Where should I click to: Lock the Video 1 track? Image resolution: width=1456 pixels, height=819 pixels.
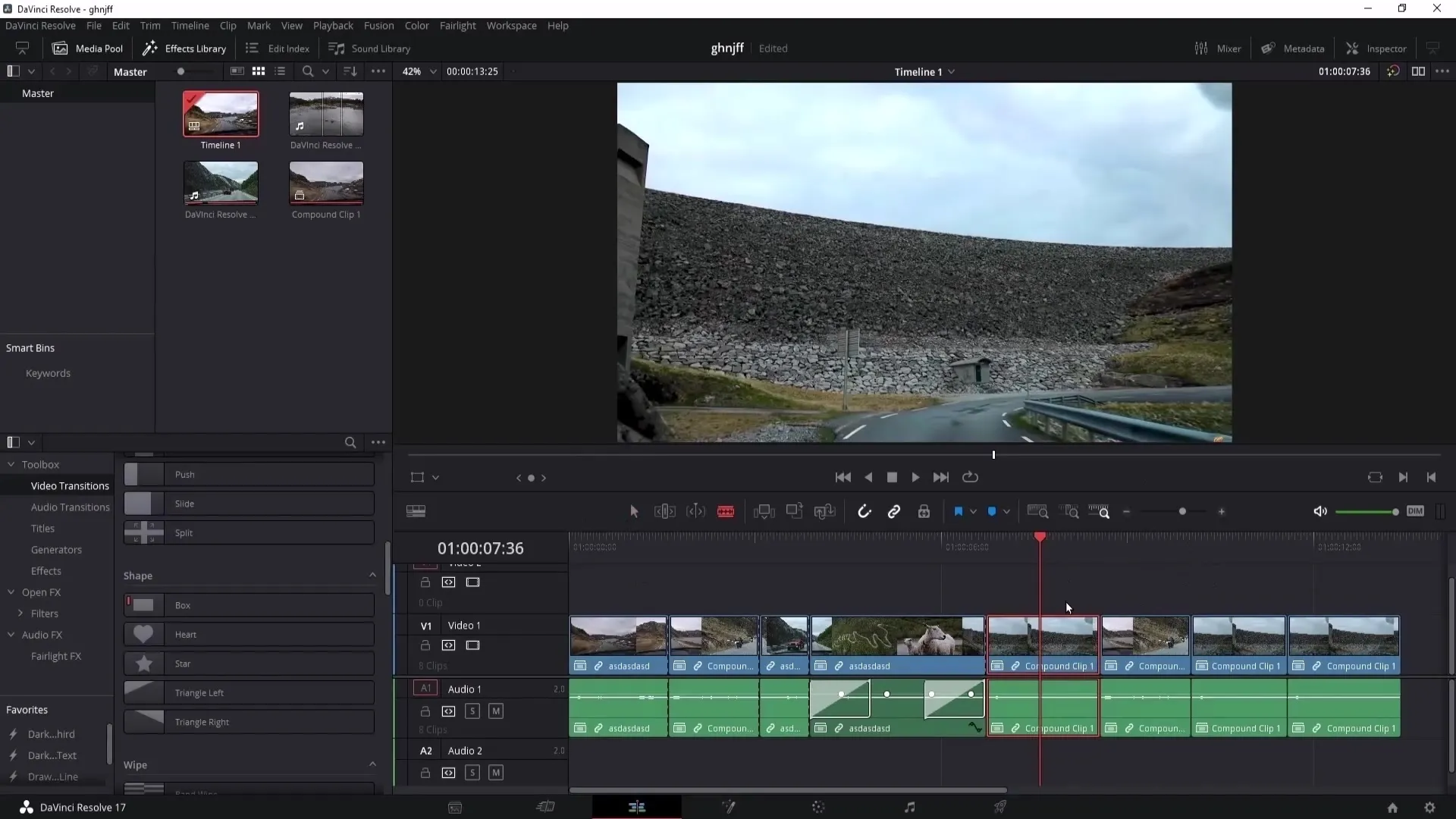(425, 645)
